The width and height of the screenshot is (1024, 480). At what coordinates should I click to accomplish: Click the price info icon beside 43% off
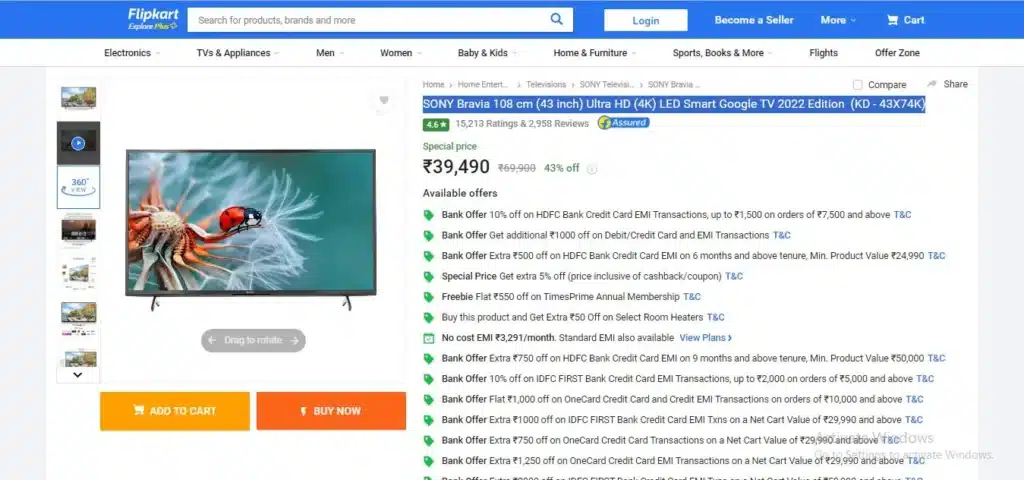[x=592, y=169]
